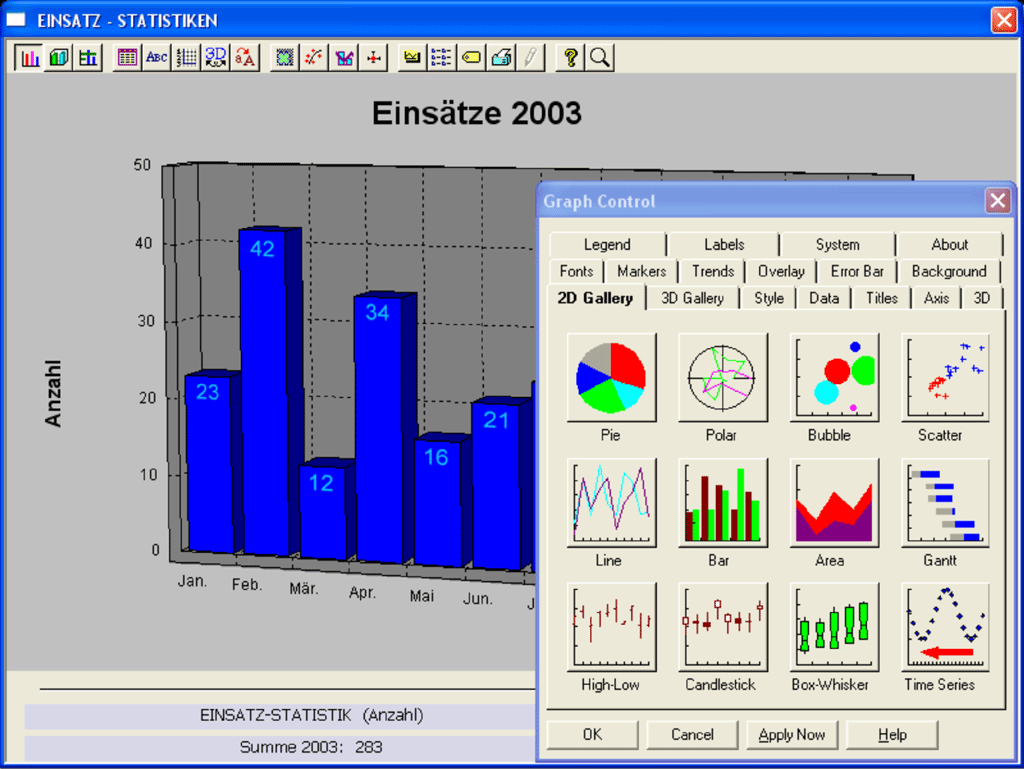Select the Gantt chart thumbnail
Screen dimensions: 1024x769
tap(945, 502)
